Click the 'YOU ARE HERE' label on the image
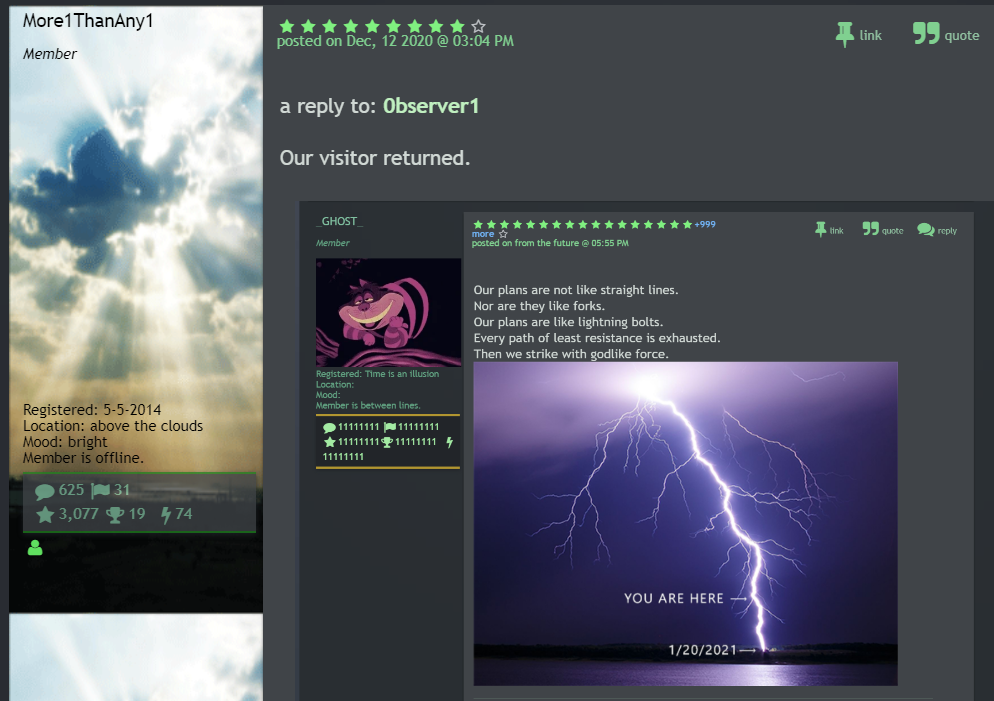The width and height of the screenshot is (994, 701). [673, 598]
